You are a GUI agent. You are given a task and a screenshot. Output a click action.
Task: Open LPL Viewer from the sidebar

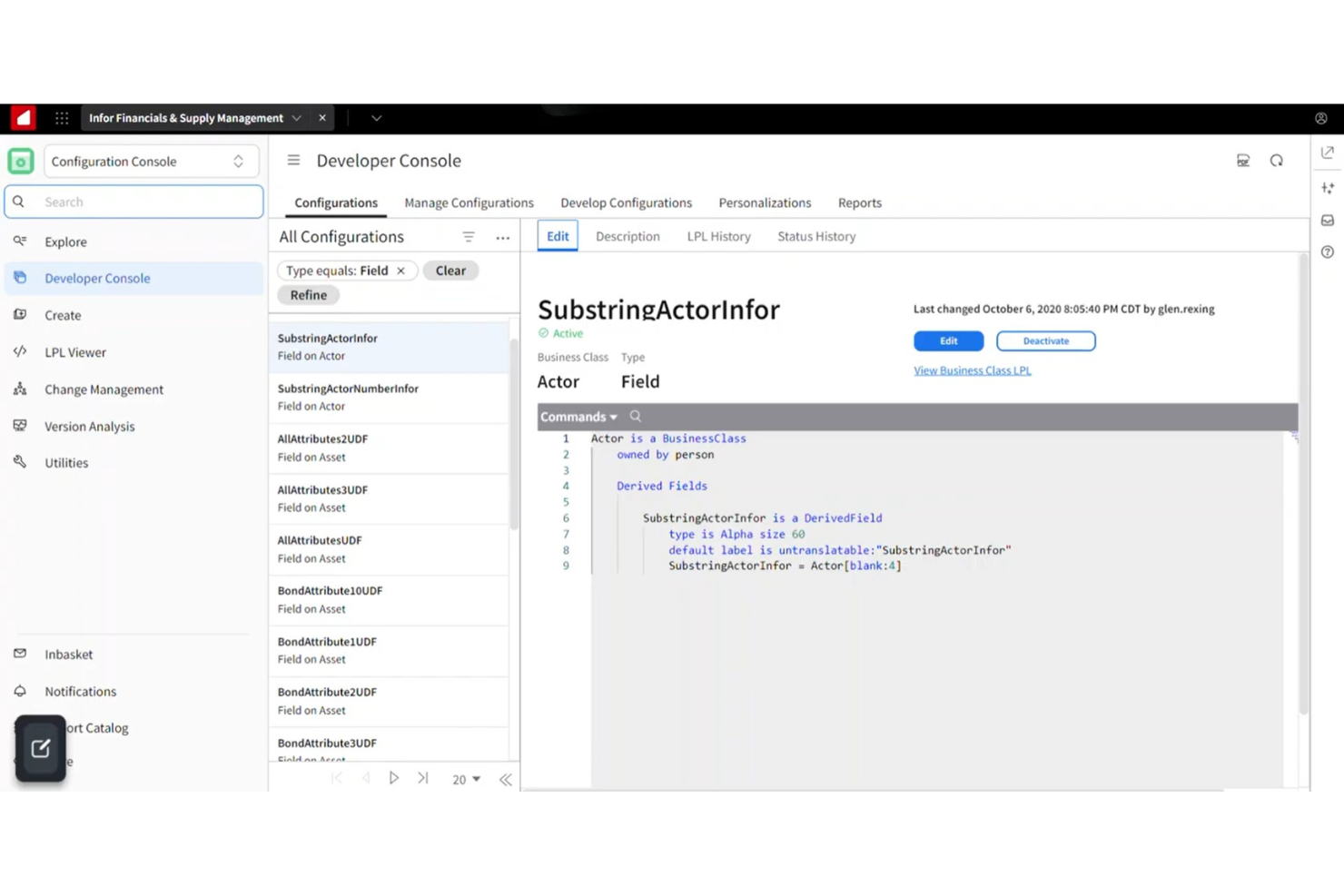(133, 352)
